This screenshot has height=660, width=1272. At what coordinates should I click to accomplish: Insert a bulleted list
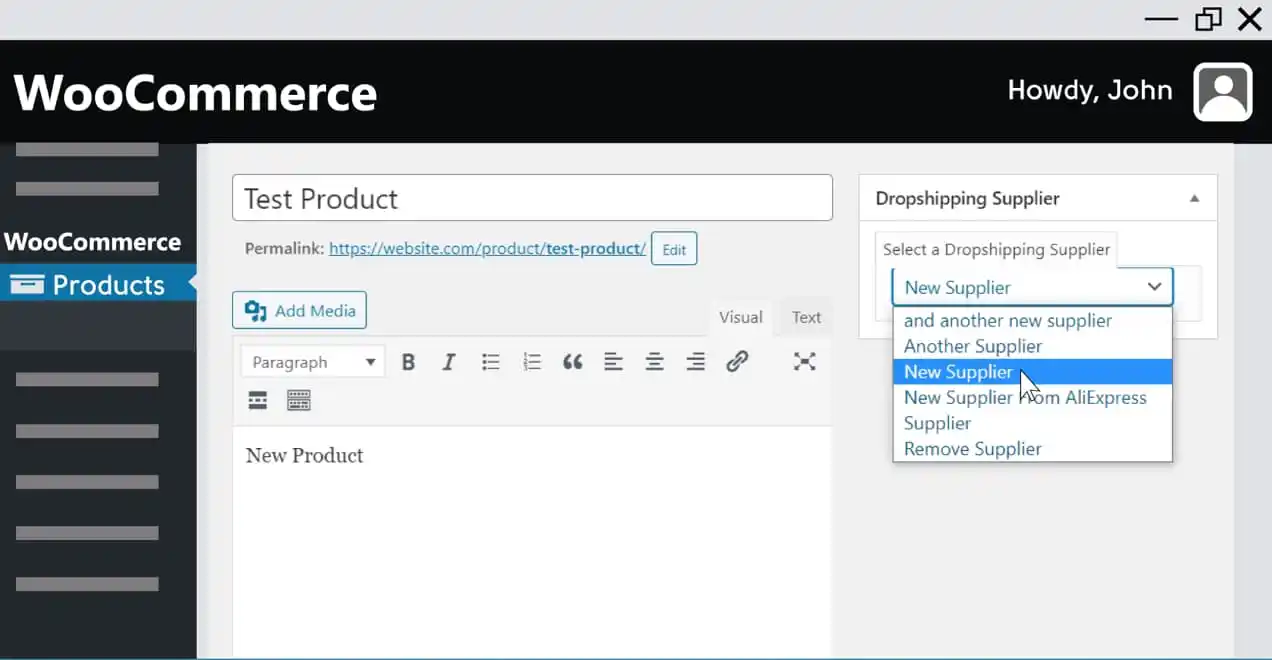(x=490, y=362)
